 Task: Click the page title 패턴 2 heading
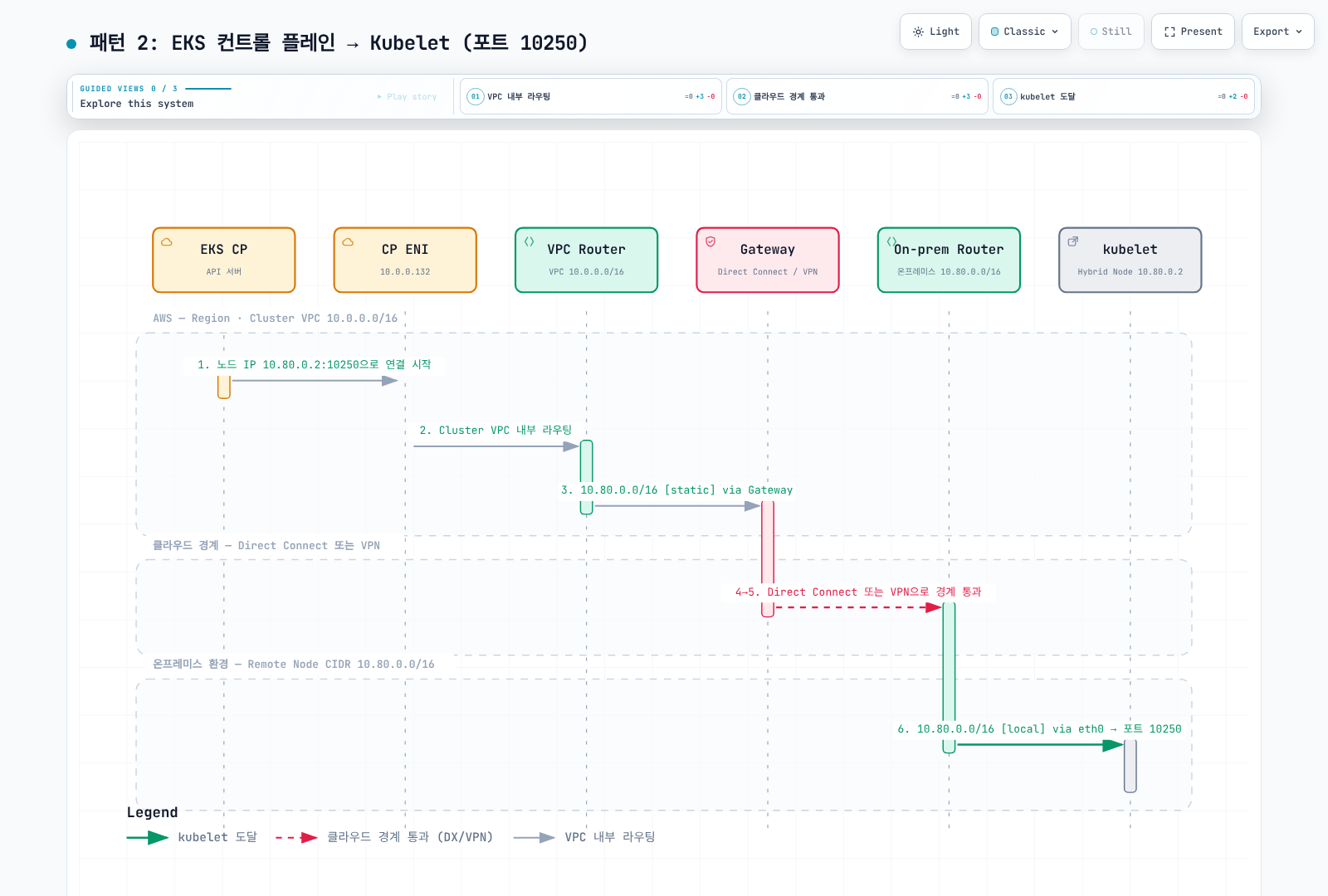click(x=339, y=43)
